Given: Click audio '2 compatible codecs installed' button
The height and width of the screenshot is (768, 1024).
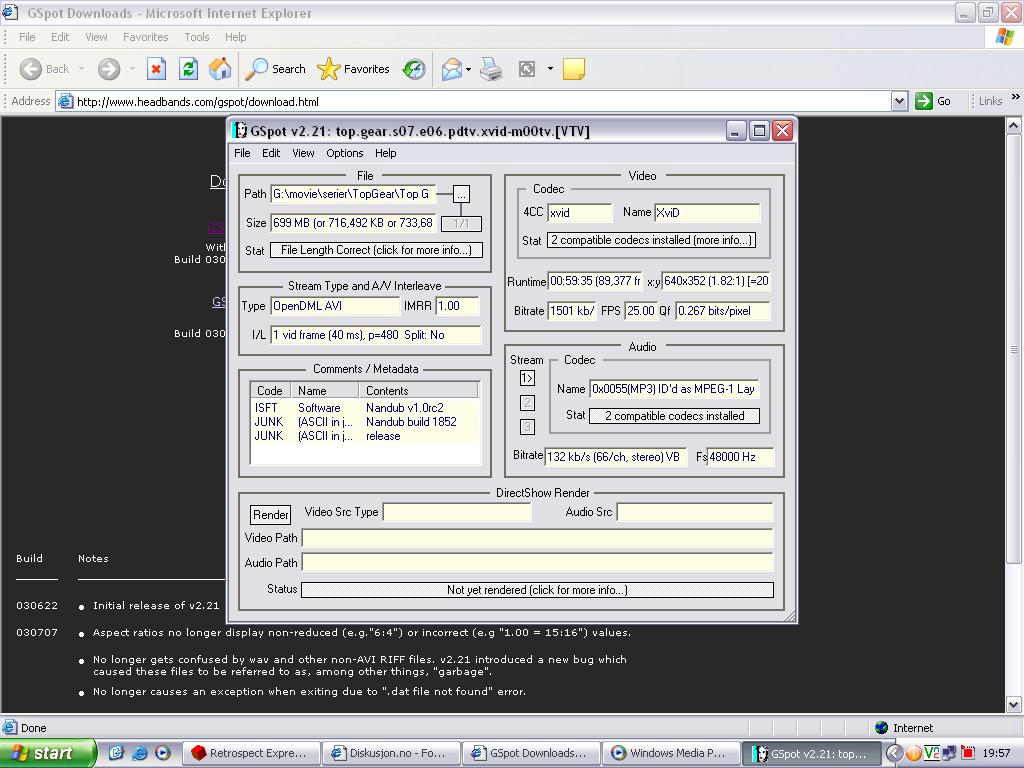Looking at the screenshot, I should [x=674, y=416].
